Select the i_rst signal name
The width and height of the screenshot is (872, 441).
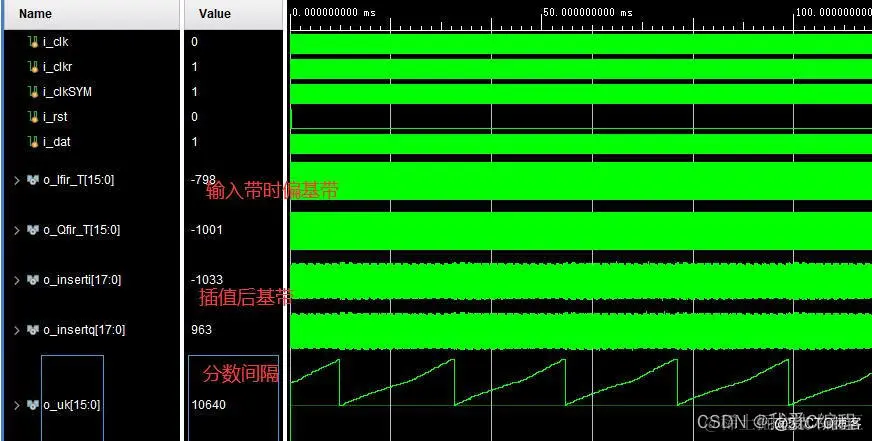55,117
